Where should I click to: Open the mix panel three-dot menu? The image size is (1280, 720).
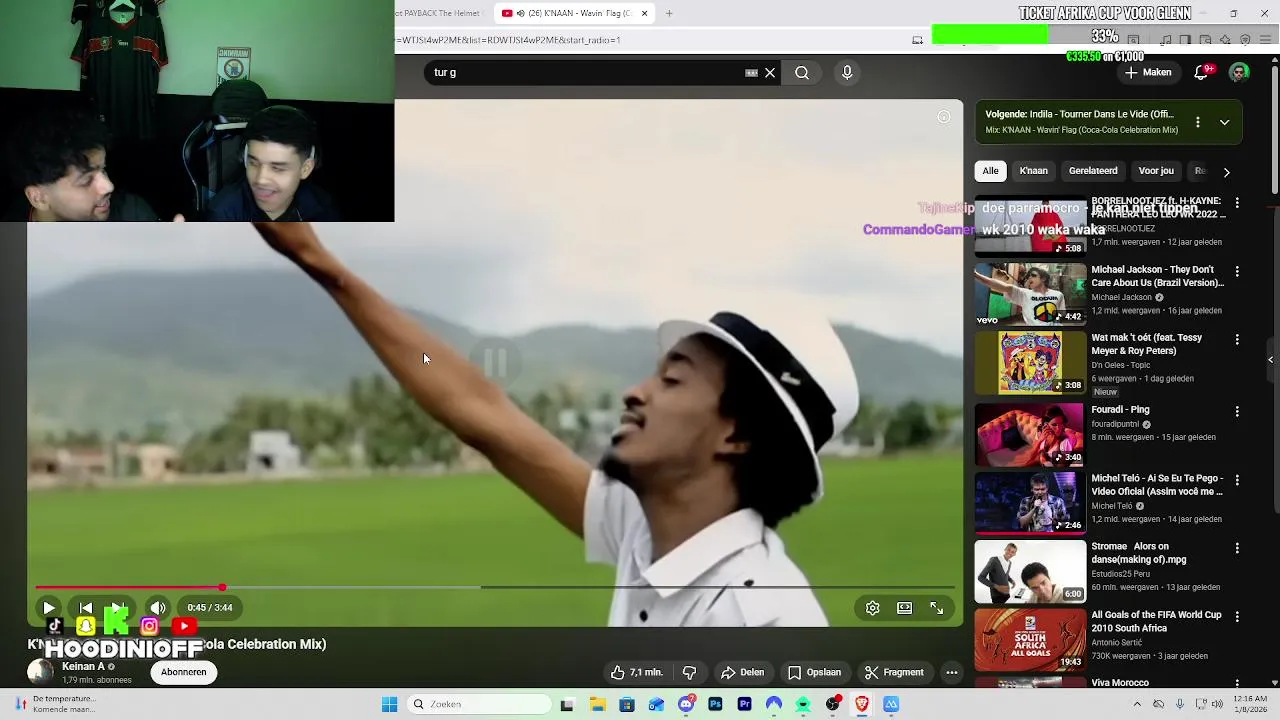click(x=1197, y=122)
